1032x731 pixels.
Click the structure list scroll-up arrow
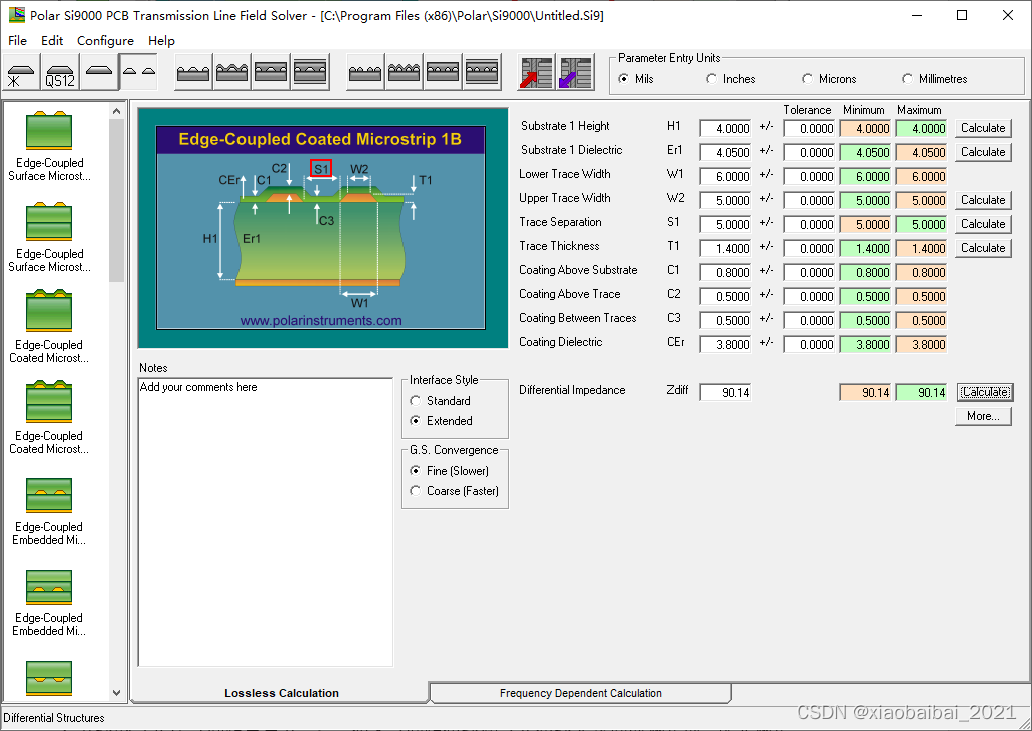click(116, 111)
